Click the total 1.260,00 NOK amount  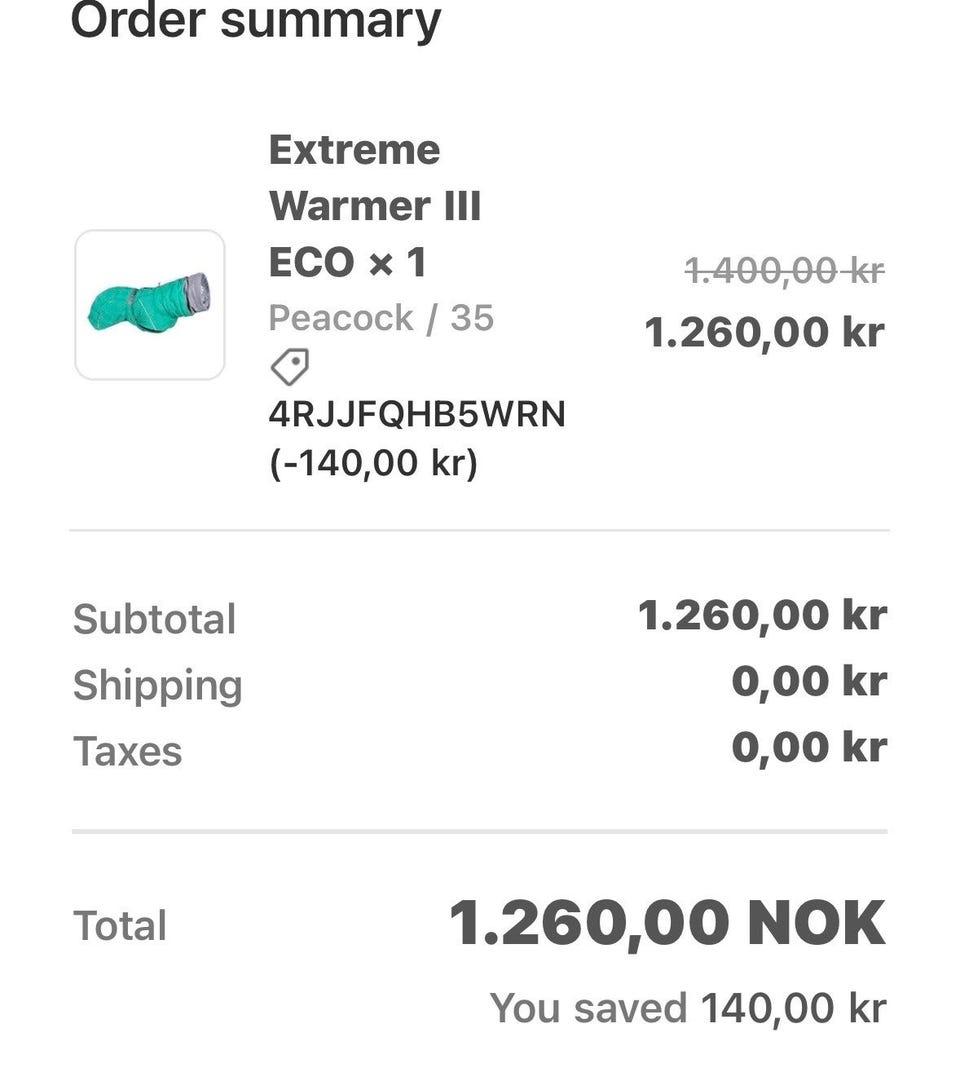coord(667,925)
